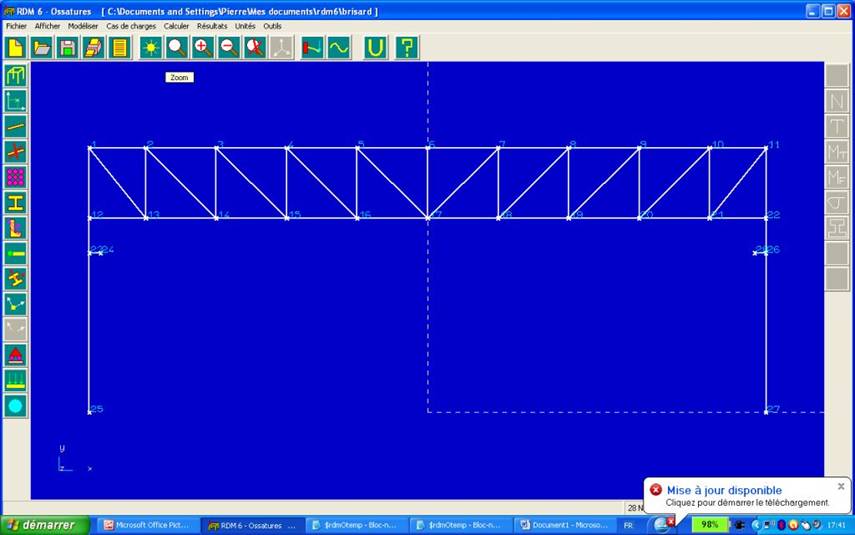Click the yellow U icon in toolbar

pyautogui.click(x=375, y=47)
